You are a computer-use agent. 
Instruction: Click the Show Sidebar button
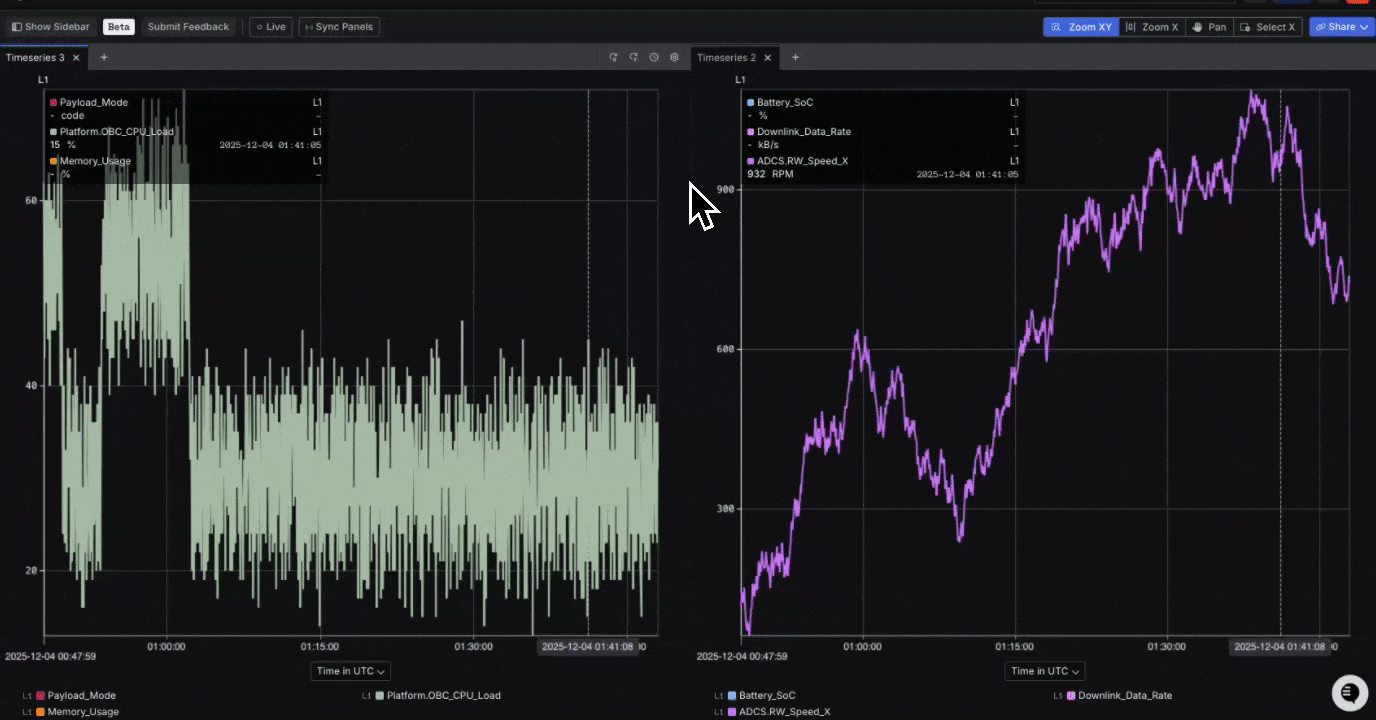50,27
